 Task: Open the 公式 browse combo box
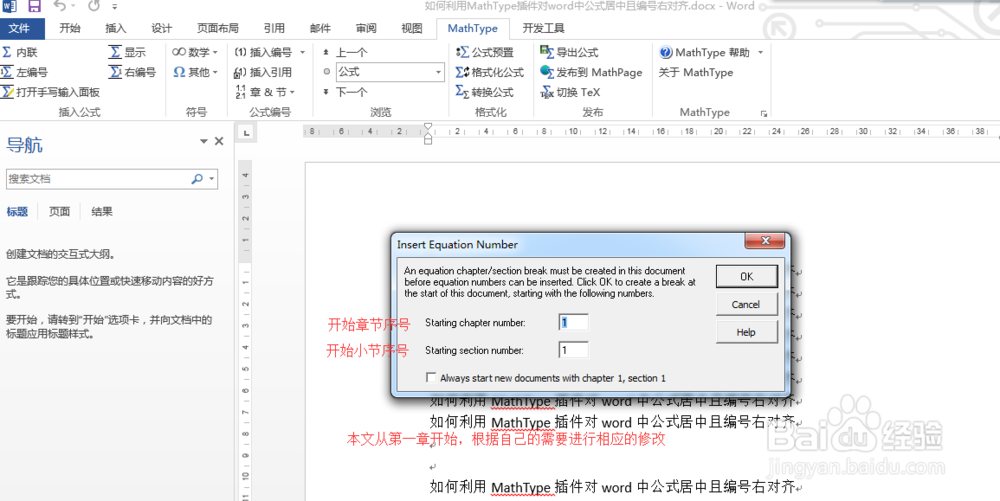pyautogui.click(x=389, y=72)
